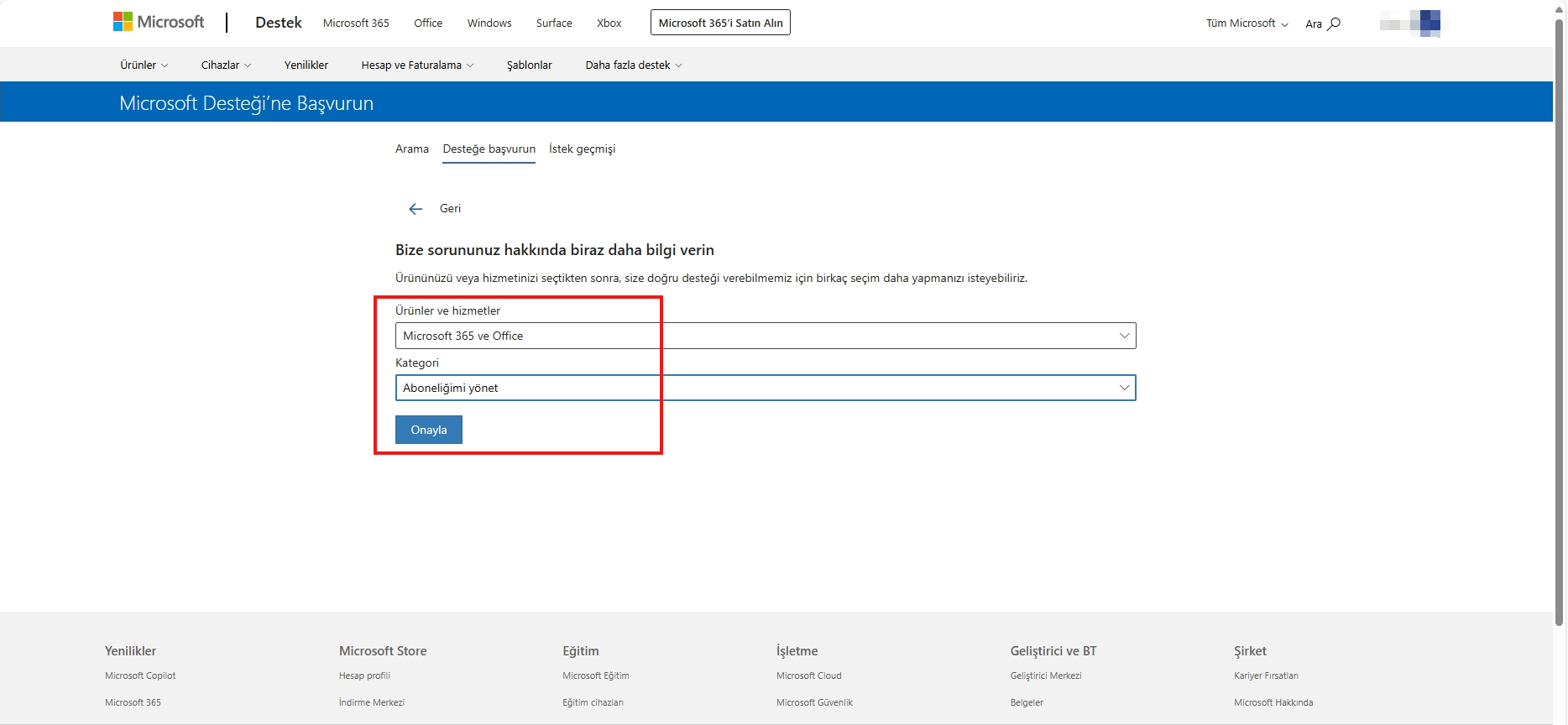Open the Microsoft Cloud footer link
Screen dimensions: 1568x725
click(x=809, y=675)
